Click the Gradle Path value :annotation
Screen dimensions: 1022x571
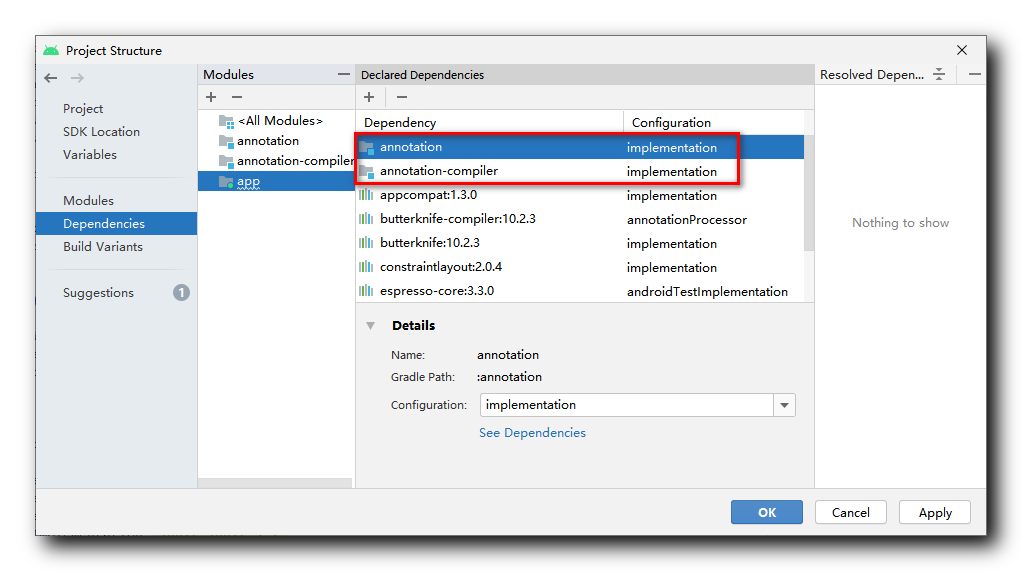coord(510,377)
